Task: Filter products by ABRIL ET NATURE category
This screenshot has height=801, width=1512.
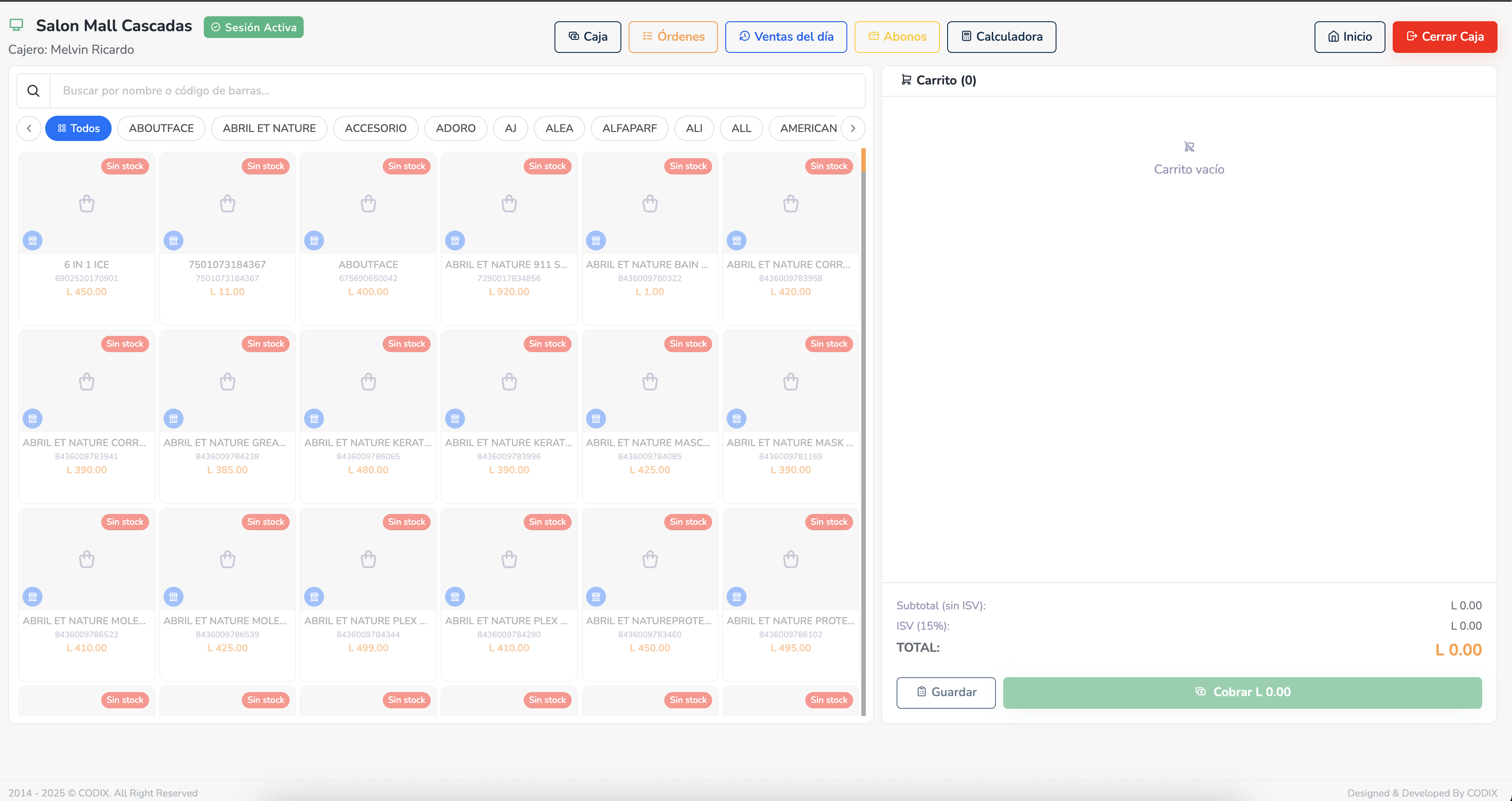Action: (269, 129)
